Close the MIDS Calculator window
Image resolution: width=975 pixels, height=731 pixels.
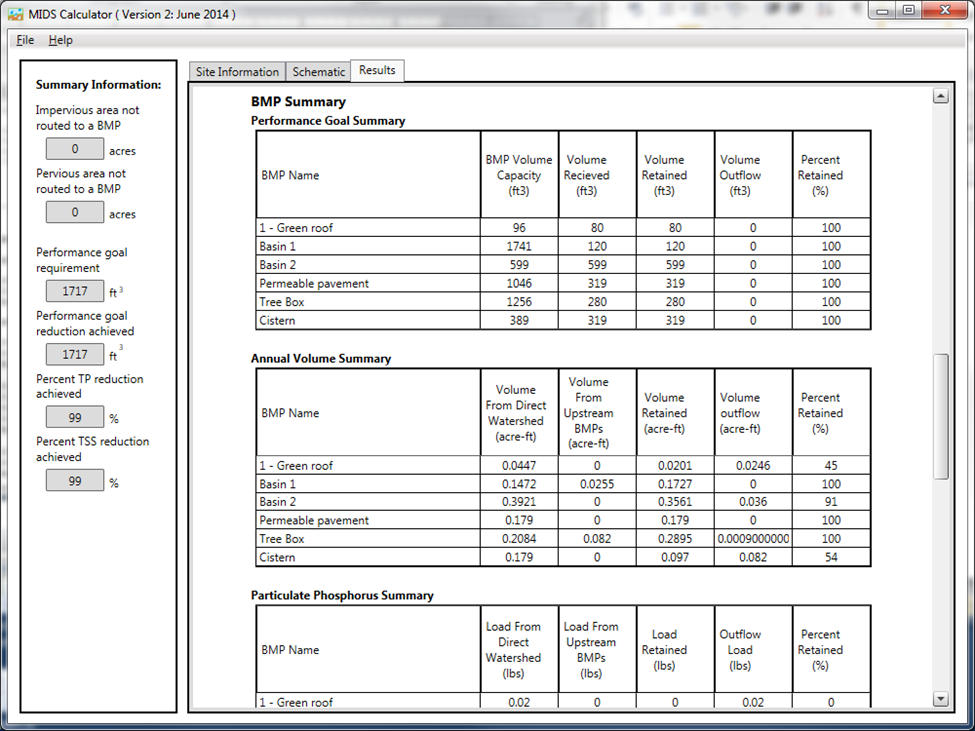click(x=944, y=10)
